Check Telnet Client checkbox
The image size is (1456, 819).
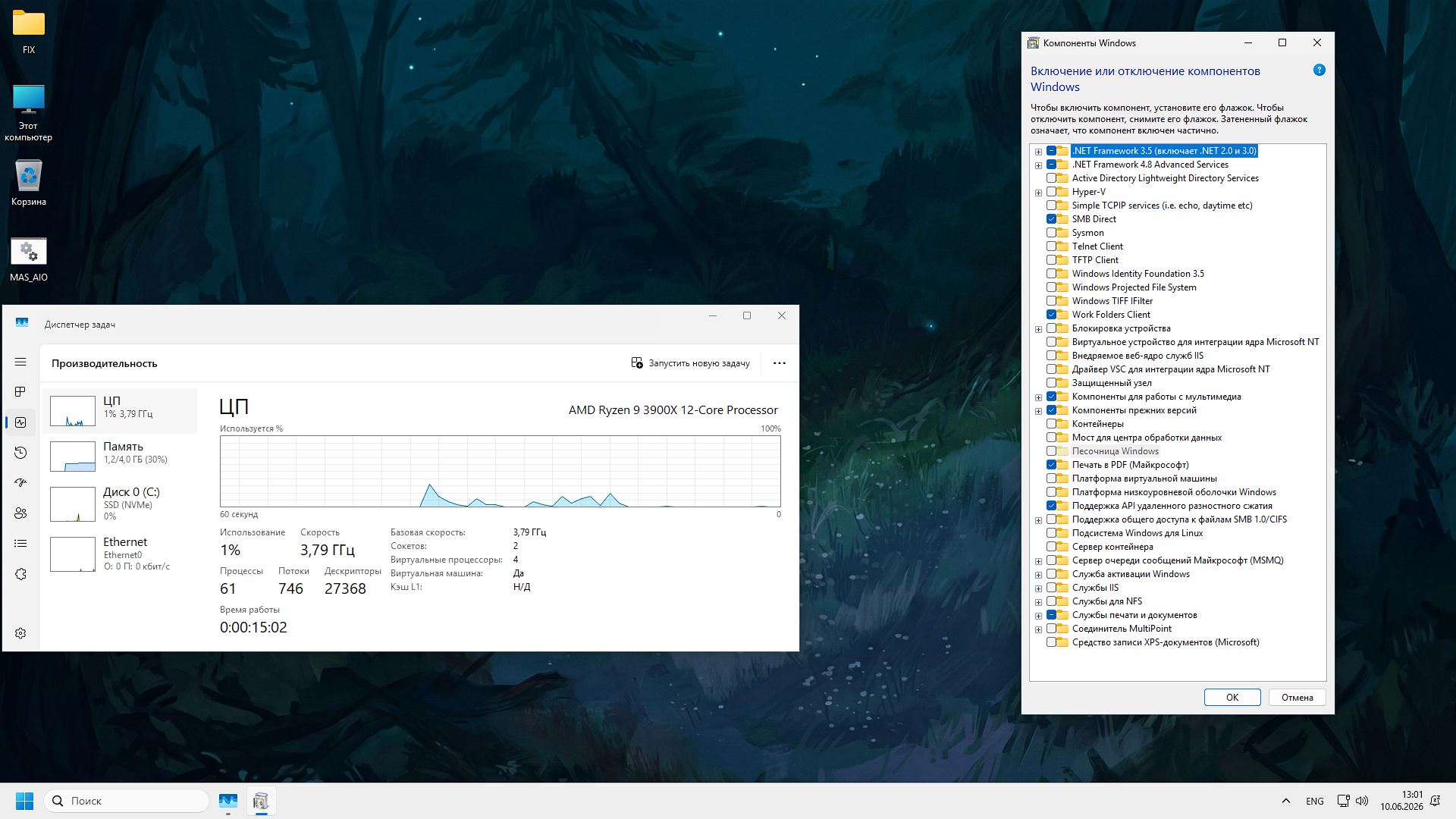pos(1051,246)
